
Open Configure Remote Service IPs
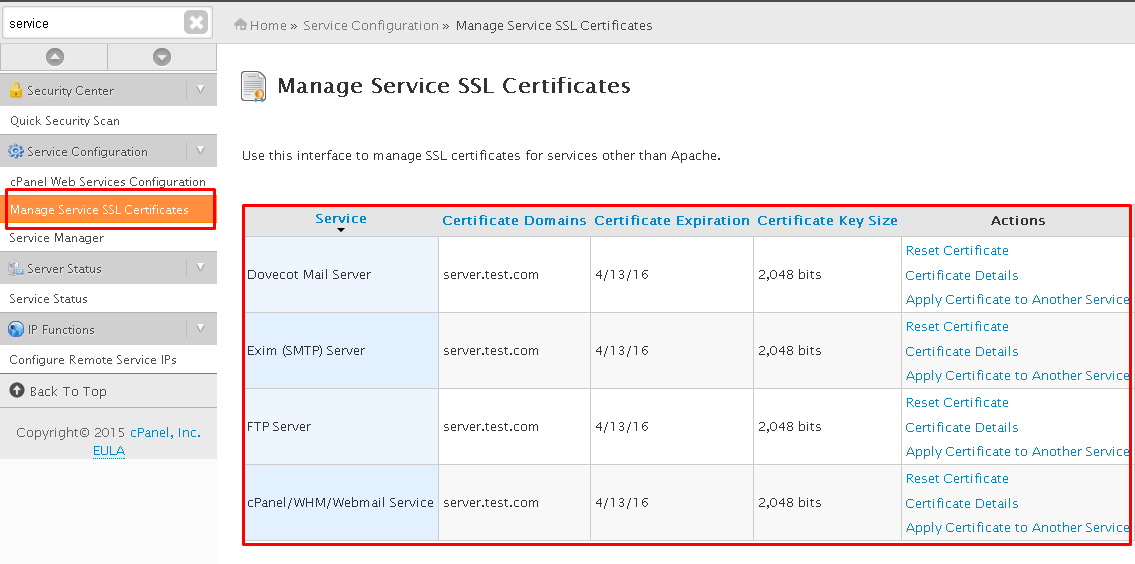(93, 360)
